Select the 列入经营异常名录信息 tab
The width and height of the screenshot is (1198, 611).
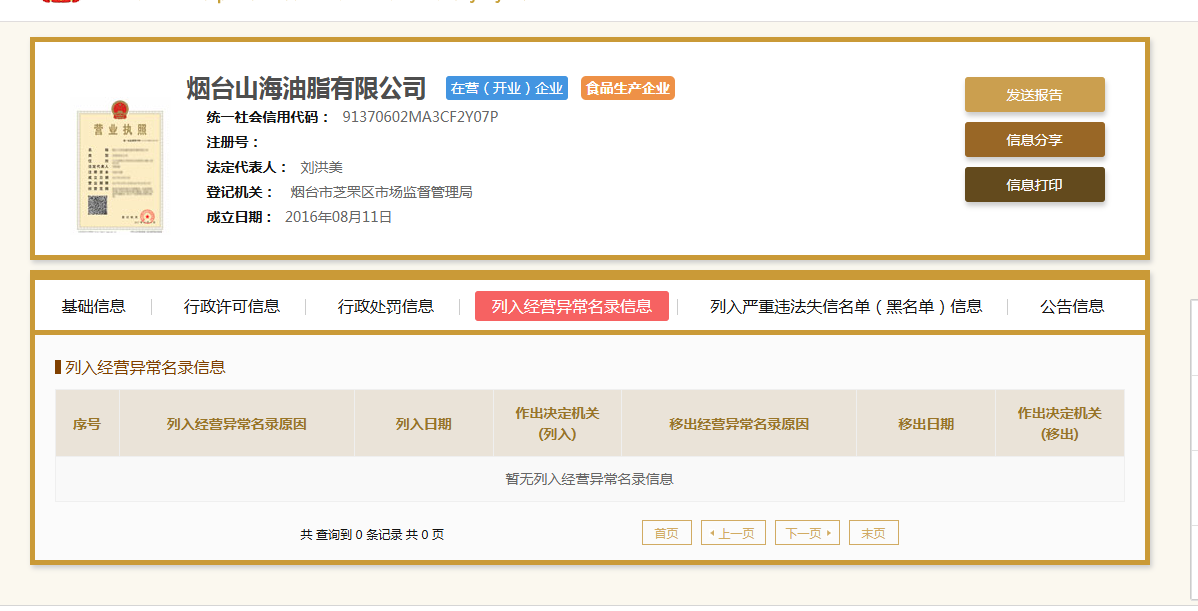pos(571,306)
